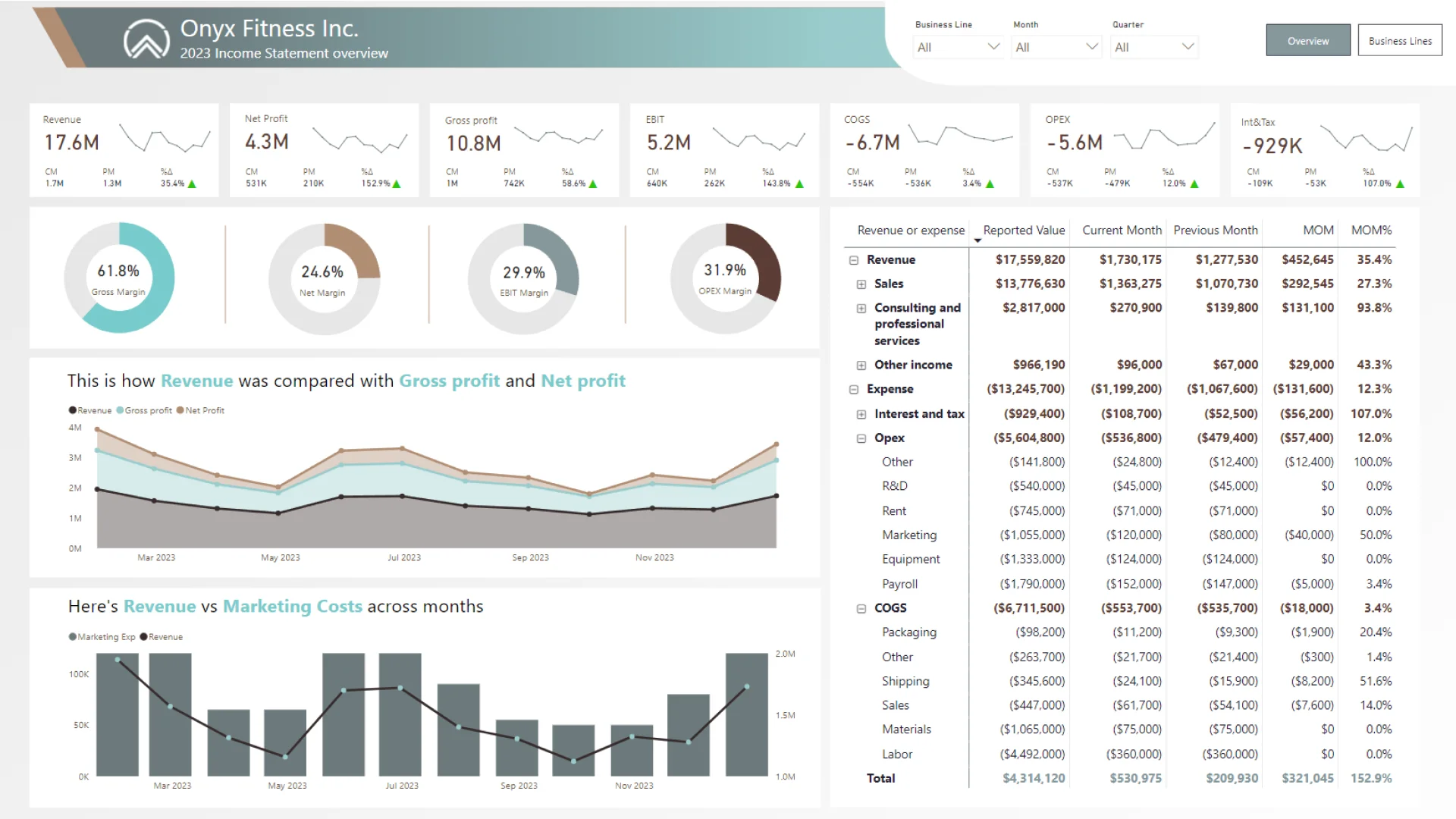
Task: Expand the Sales row under Revenue
Action: pos(861,284)
